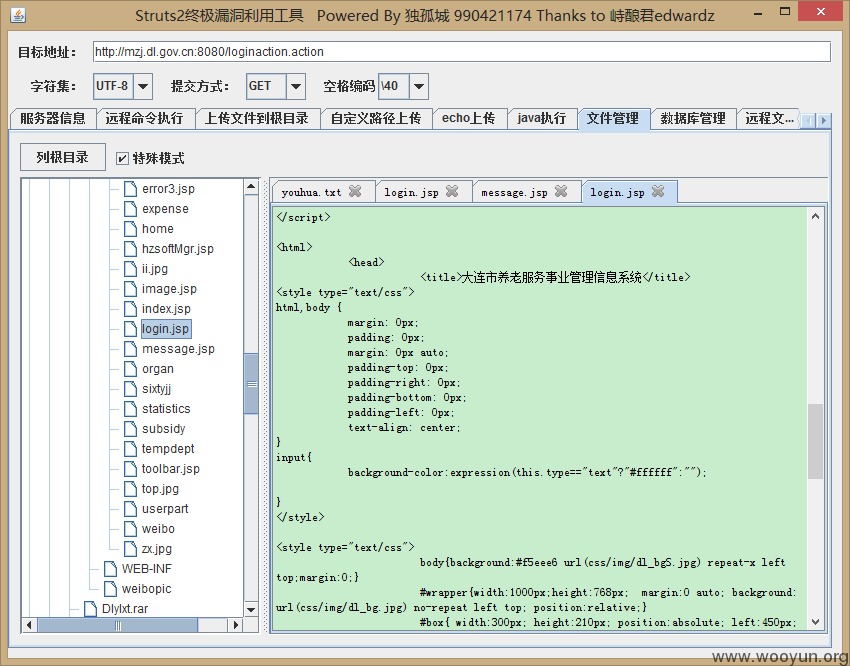This screenshot has height=666, width=850.
Task: Click file tree horizontal scroll left arrow
Action: pyautogui.click(x=28, y=625)
